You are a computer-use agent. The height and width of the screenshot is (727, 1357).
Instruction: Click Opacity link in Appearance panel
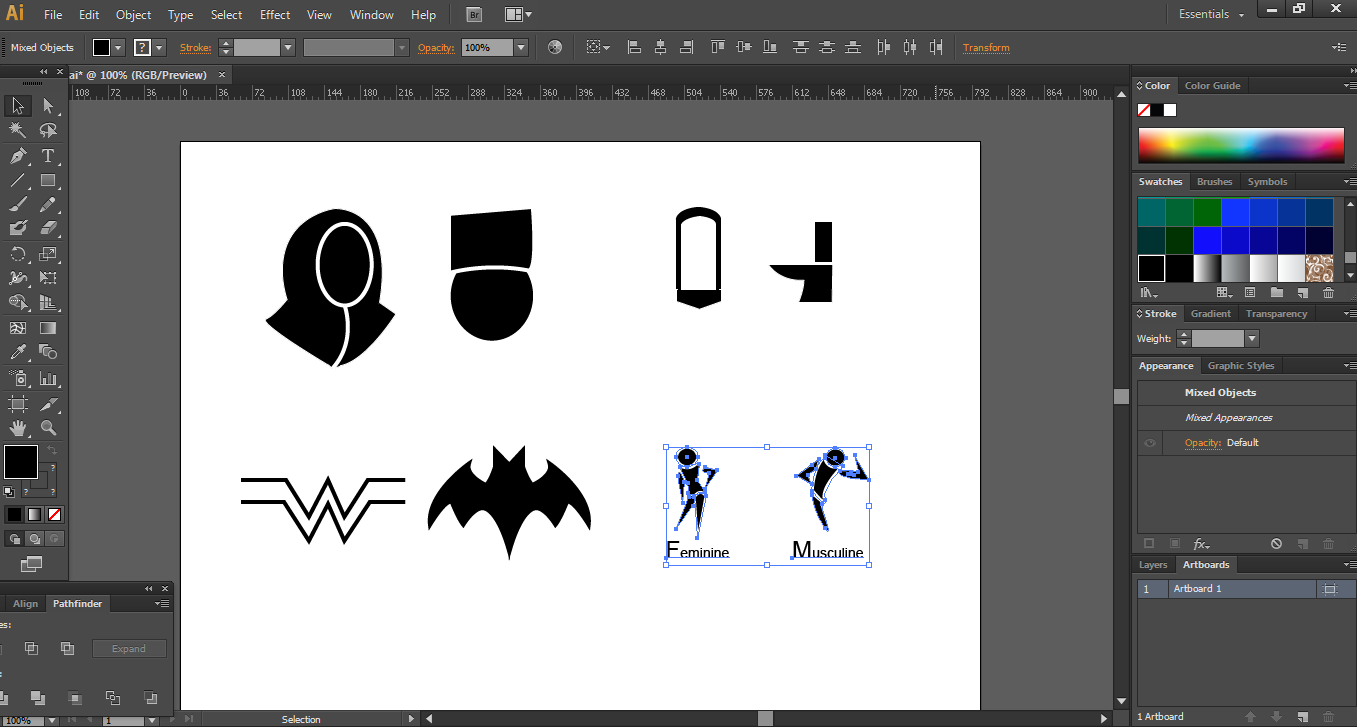coord(1203,443)
